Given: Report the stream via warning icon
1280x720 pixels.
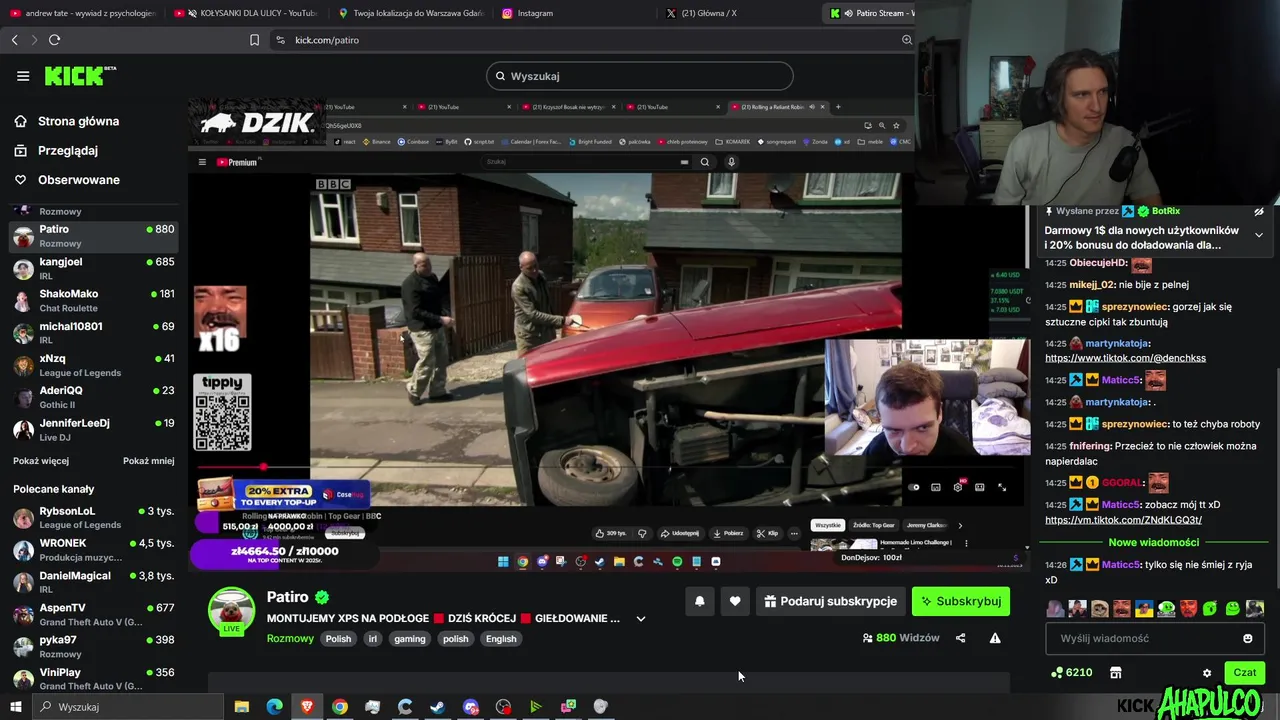Looking at the screenshot, I should [995, 638].
